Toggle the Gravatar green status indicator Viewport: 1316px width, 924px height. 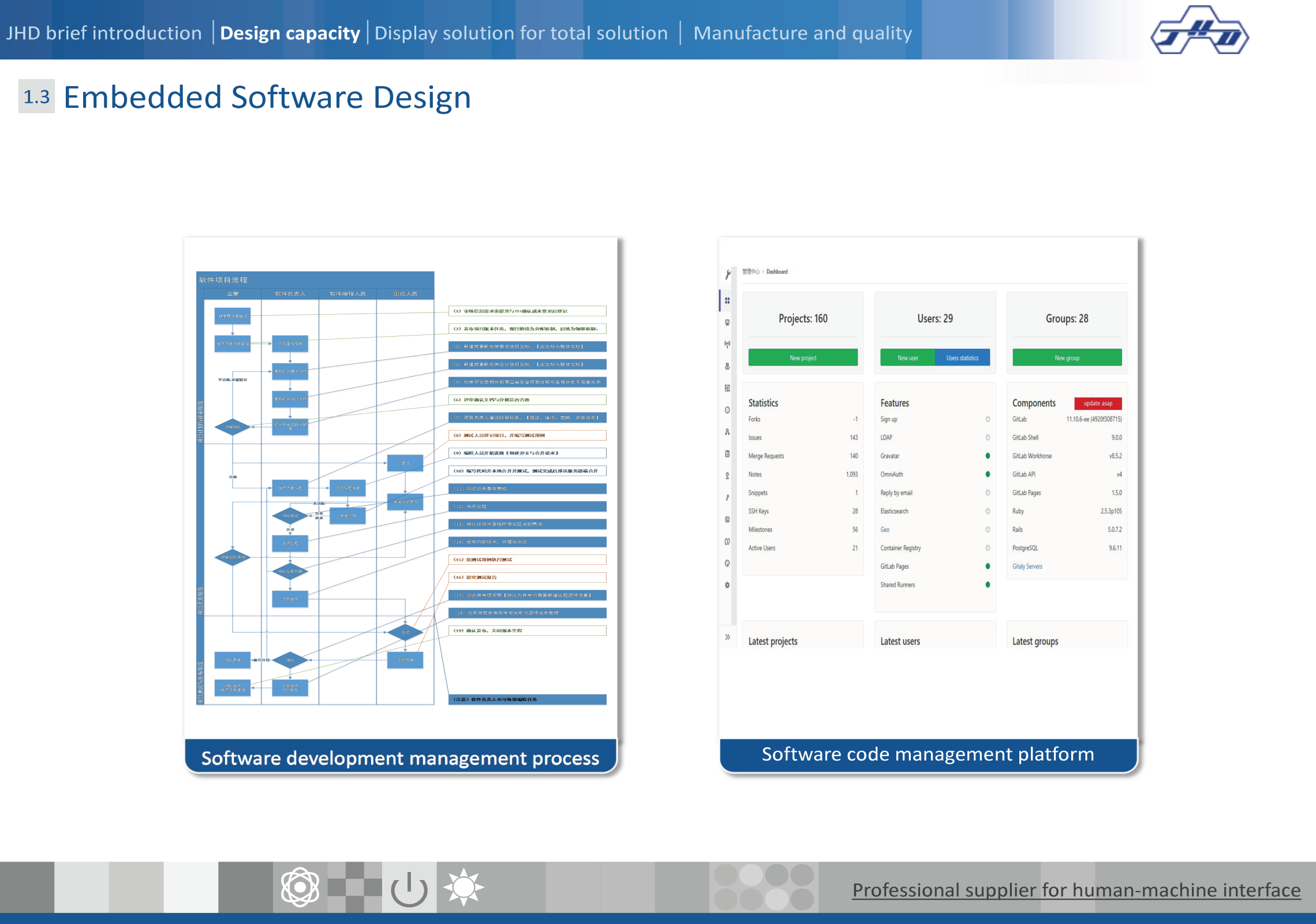pos(988,456)
